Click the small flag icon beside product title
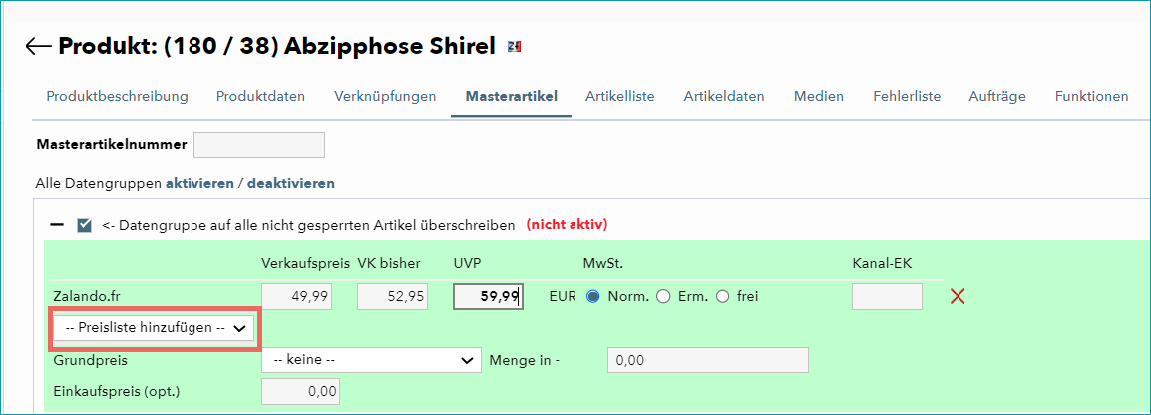The width and height of the screenshot is (1151, 415). 515,47
